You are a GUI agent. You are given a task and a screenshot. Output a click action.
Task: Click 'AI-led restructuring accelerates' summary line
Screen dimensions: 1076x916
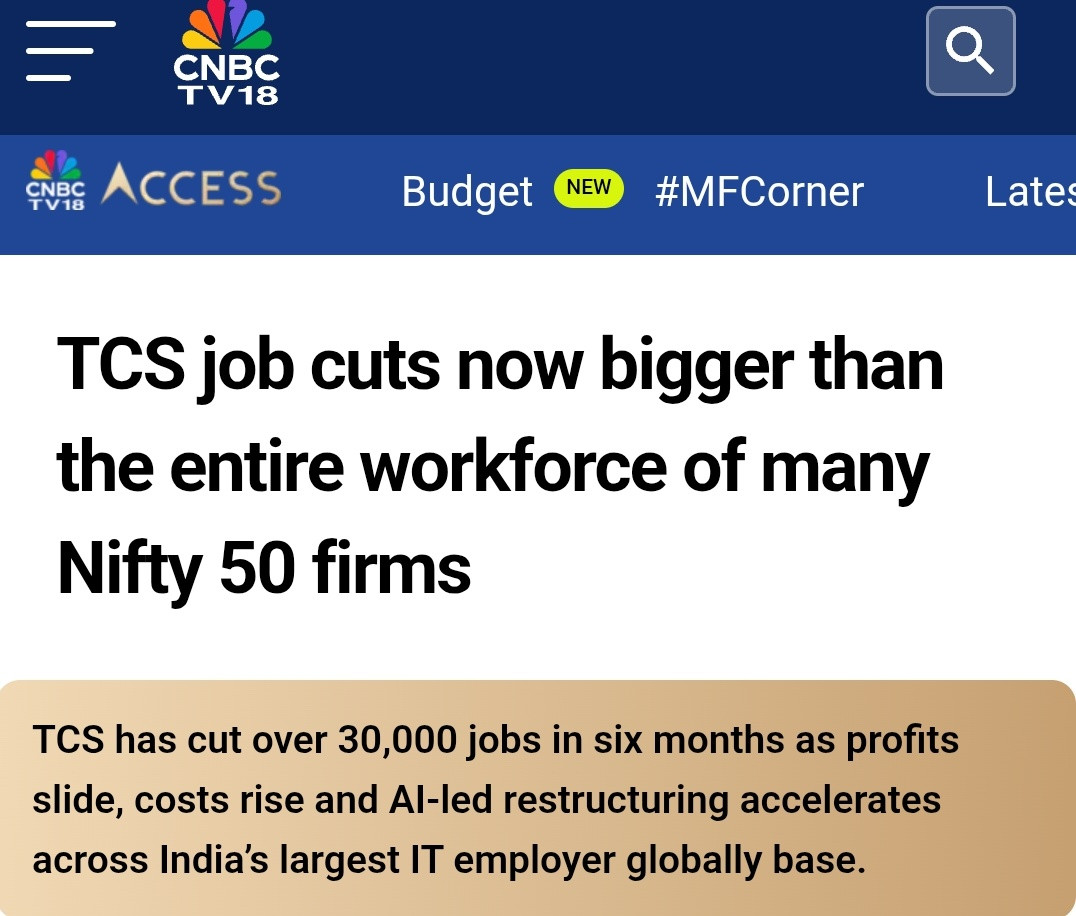tap(664, 800)
